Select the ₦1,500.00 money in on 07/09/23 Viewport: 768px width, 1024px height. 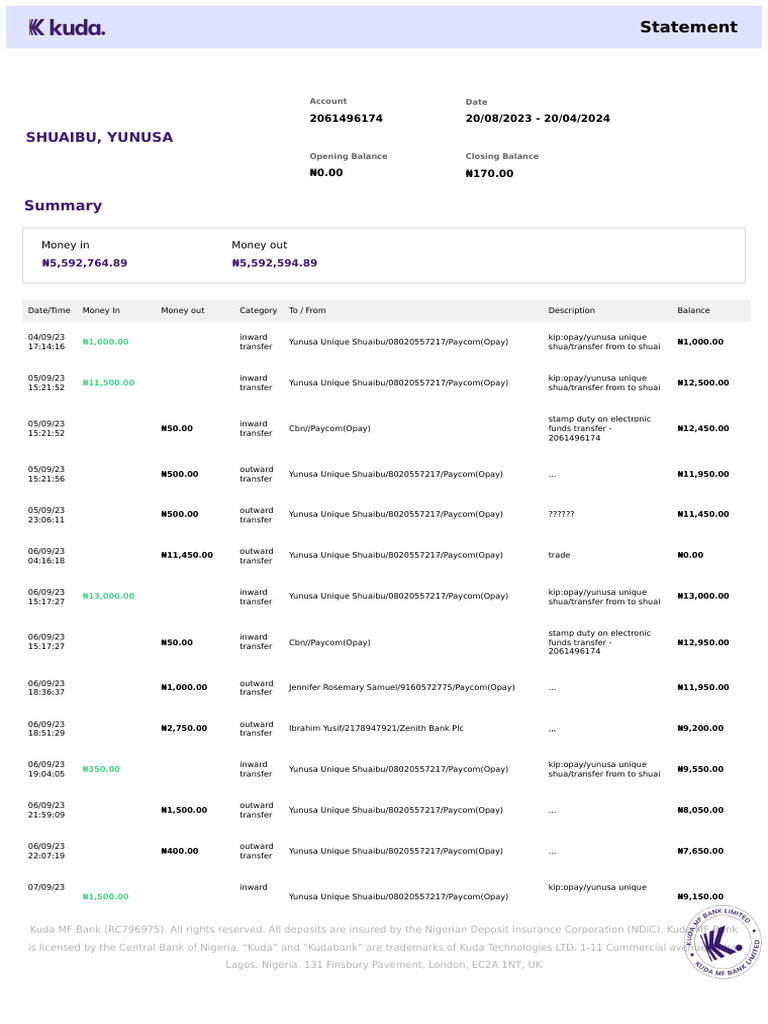click(x=105, y=897)
